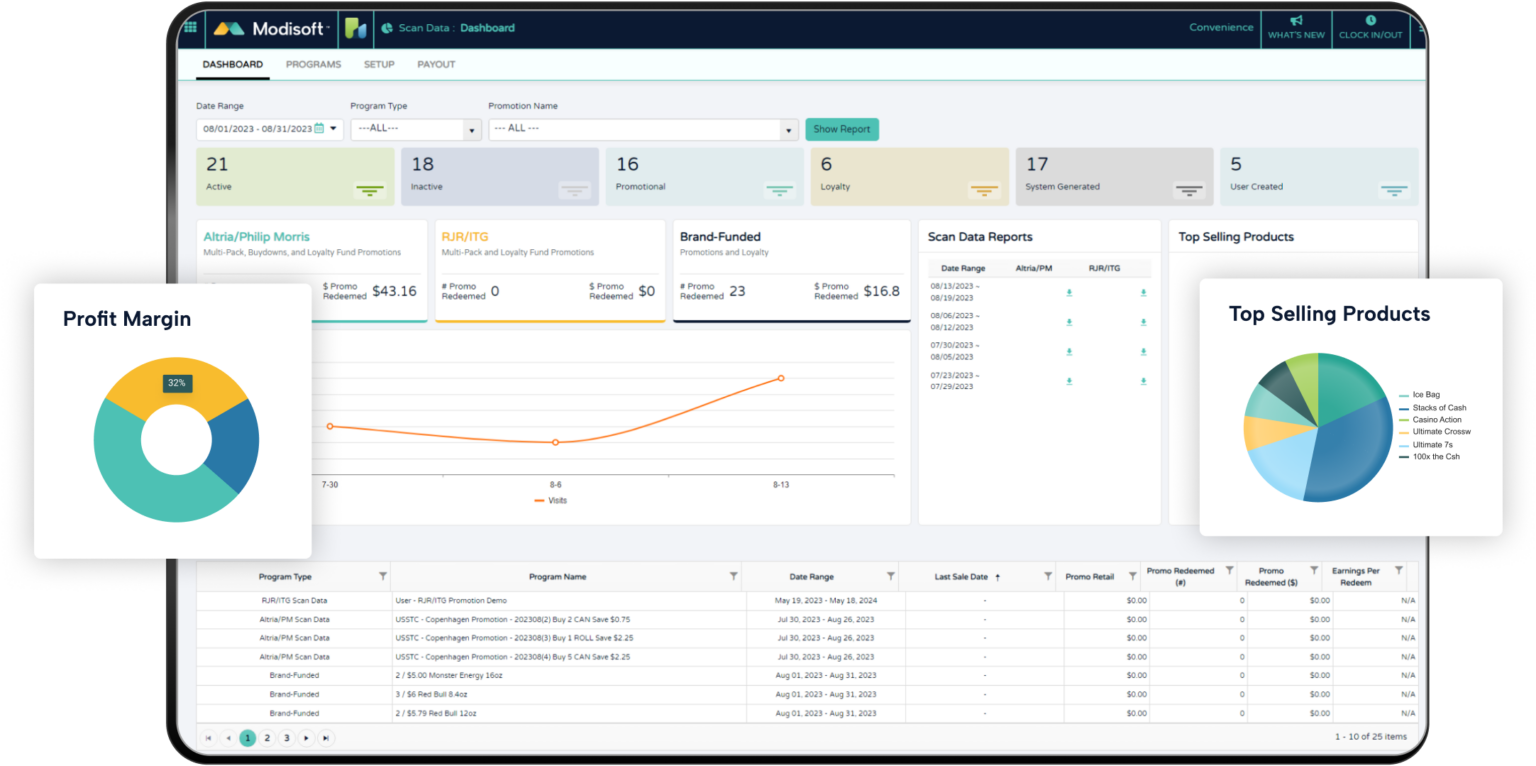Open the date range calendar icon
The height and width of the screenshot is (766, 1536).
click(319, 129)
